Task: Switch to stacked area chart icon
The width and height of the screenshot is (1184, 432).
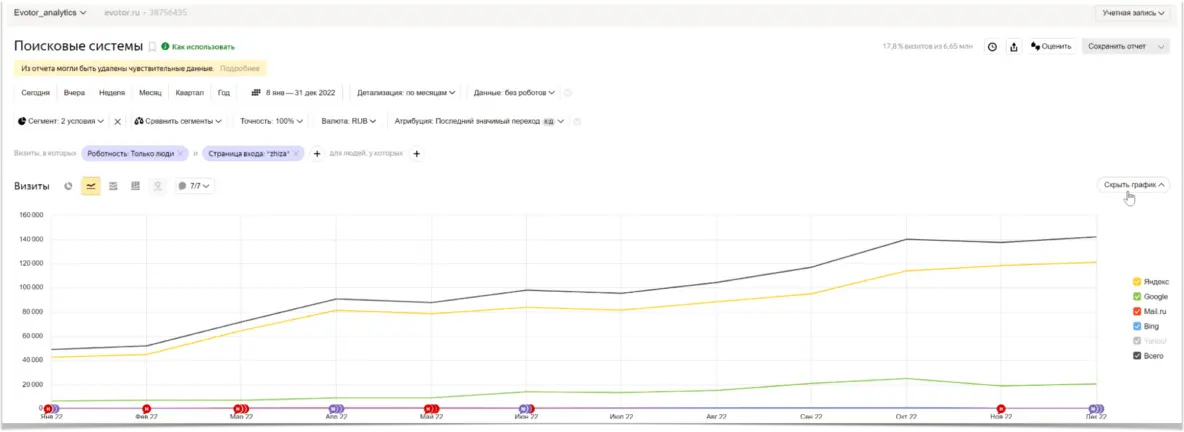Action: 113,186
